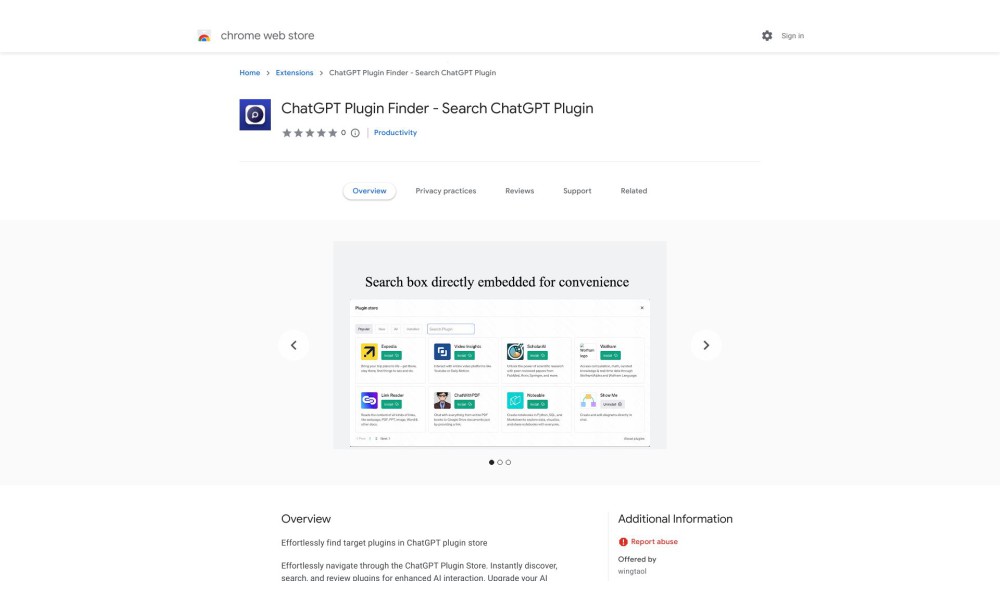The width and height of the screenshot is (1000, 600).
Task: Open the Extensions breadcrumb link
Action: (x=294, y=73)
